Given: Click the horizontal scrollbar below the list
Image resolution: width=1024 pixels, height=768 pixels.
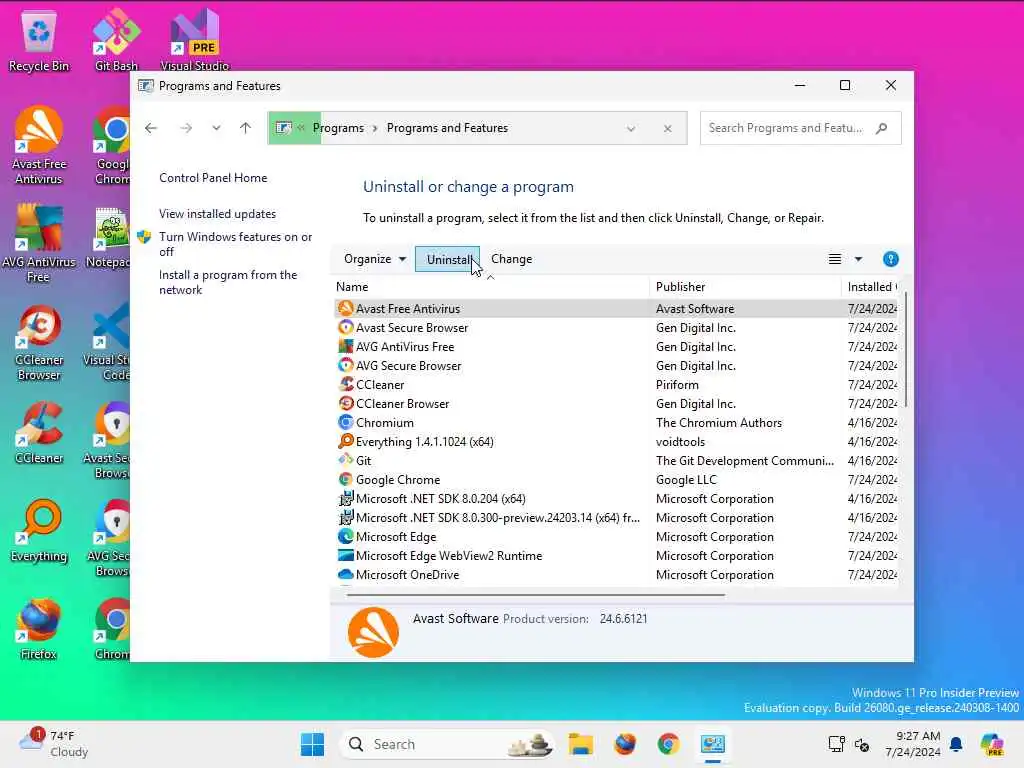Looking at the screenshot, I should tap(536, 595).
